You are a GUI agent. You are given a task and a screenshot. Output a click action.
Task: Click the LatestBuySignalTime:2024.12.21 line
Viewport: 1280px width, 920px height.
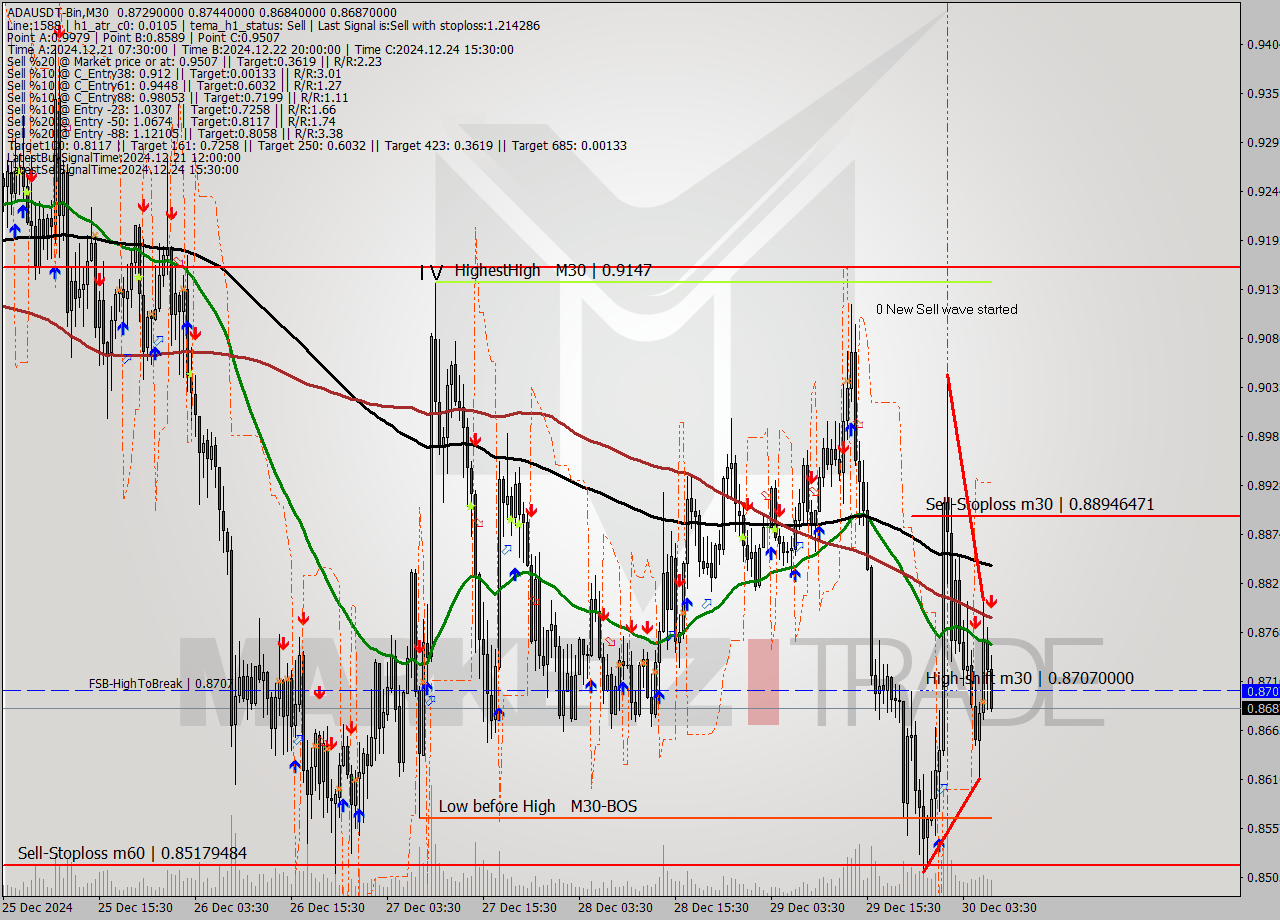(123, 157)
